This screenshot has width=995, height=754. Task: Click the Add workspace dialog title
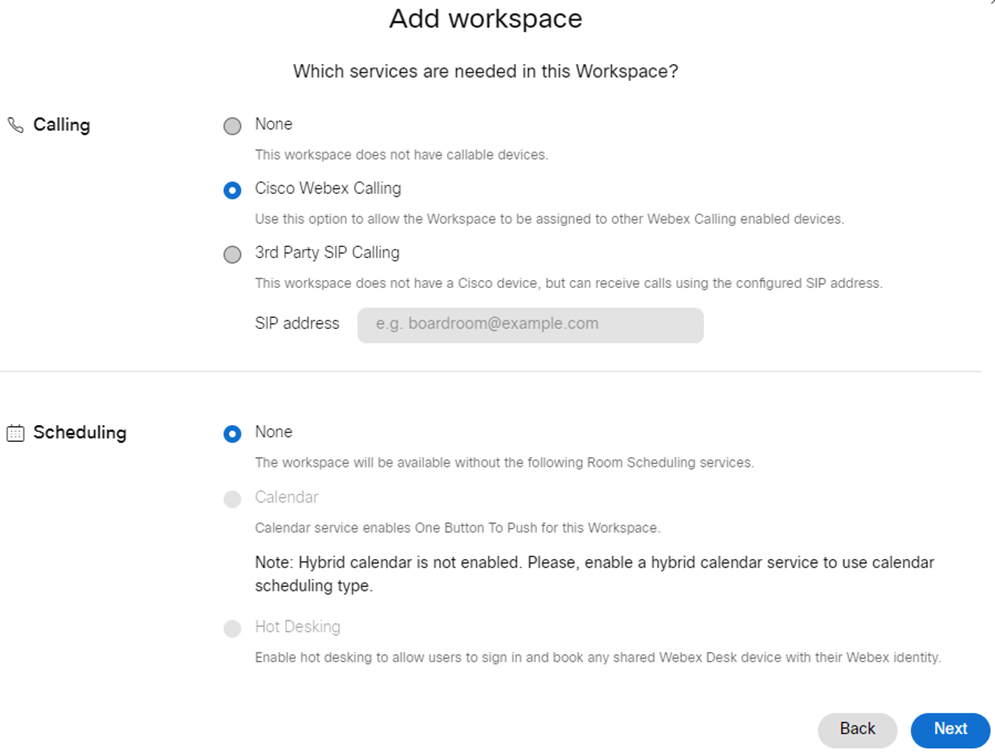pyautogui.click(x=485, y=19)
